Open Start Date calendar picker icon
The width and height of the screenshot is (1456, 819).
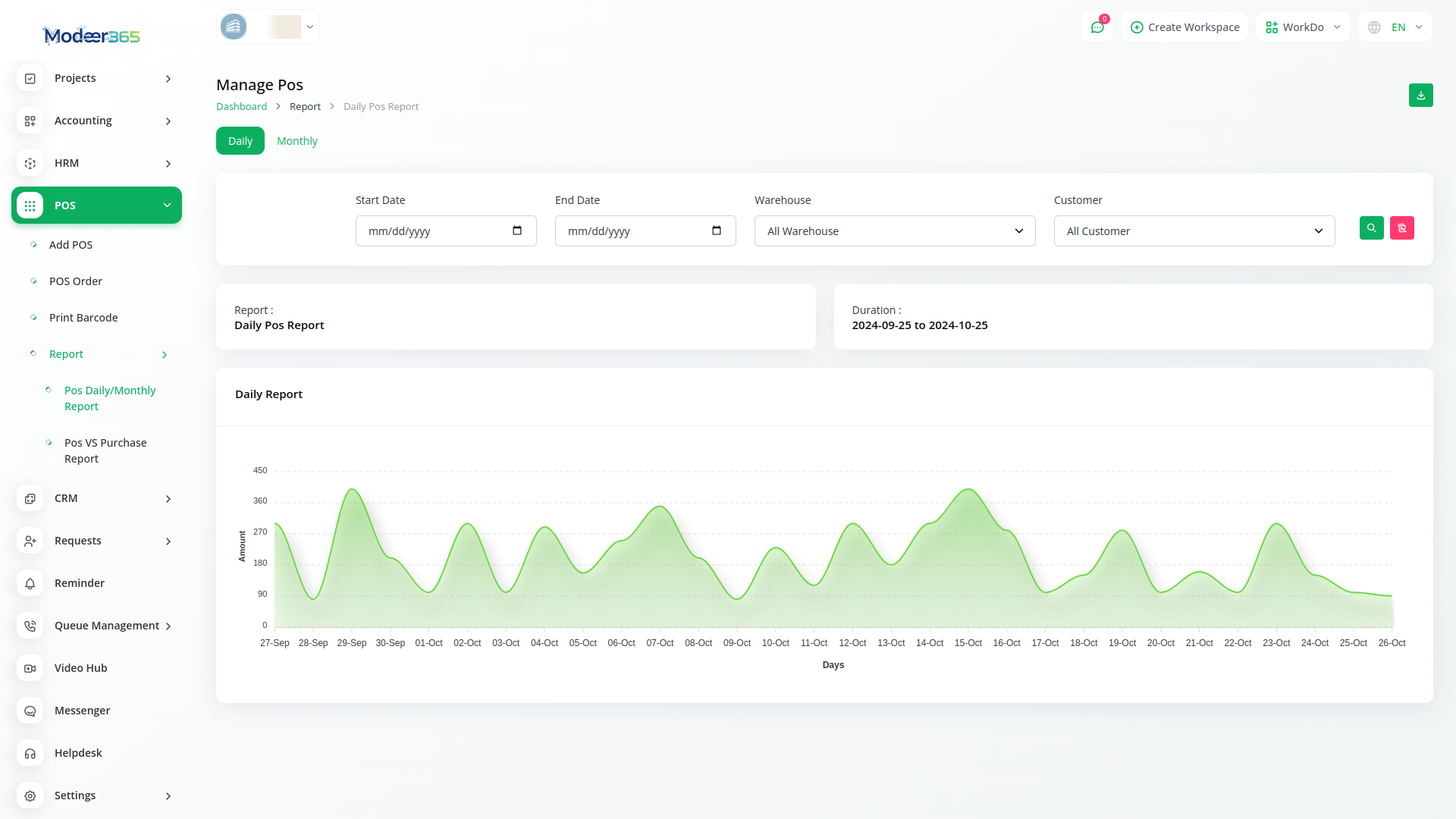[x=517, y=231]
